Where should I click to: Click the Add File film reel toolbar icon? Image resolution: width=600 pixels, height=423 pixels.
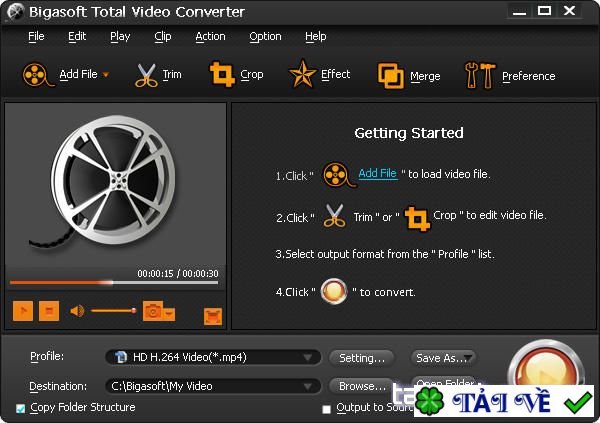click(x=38, y=75)
